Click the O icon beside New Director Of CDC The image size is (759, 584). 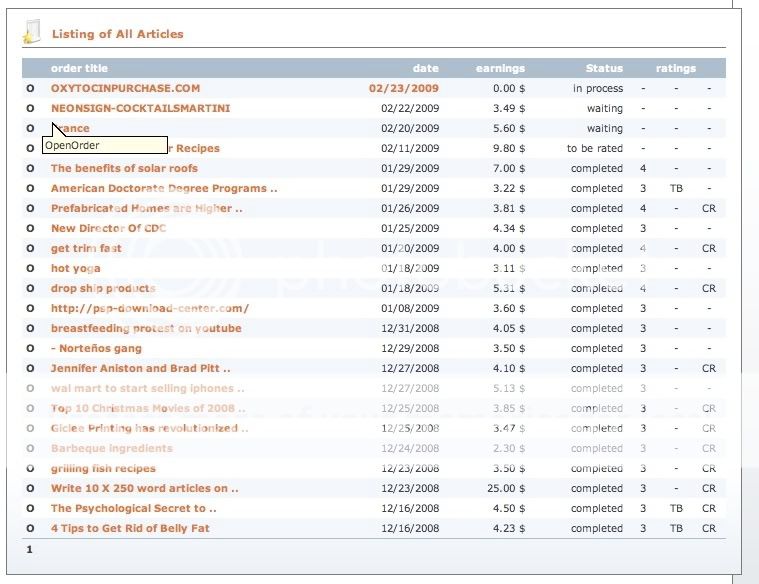click(30, 229)
